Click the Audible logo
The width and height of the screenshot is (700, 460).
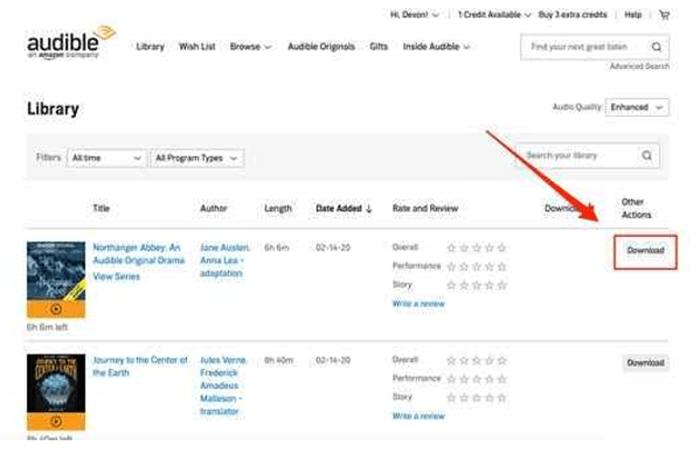[x=71, y=42]
